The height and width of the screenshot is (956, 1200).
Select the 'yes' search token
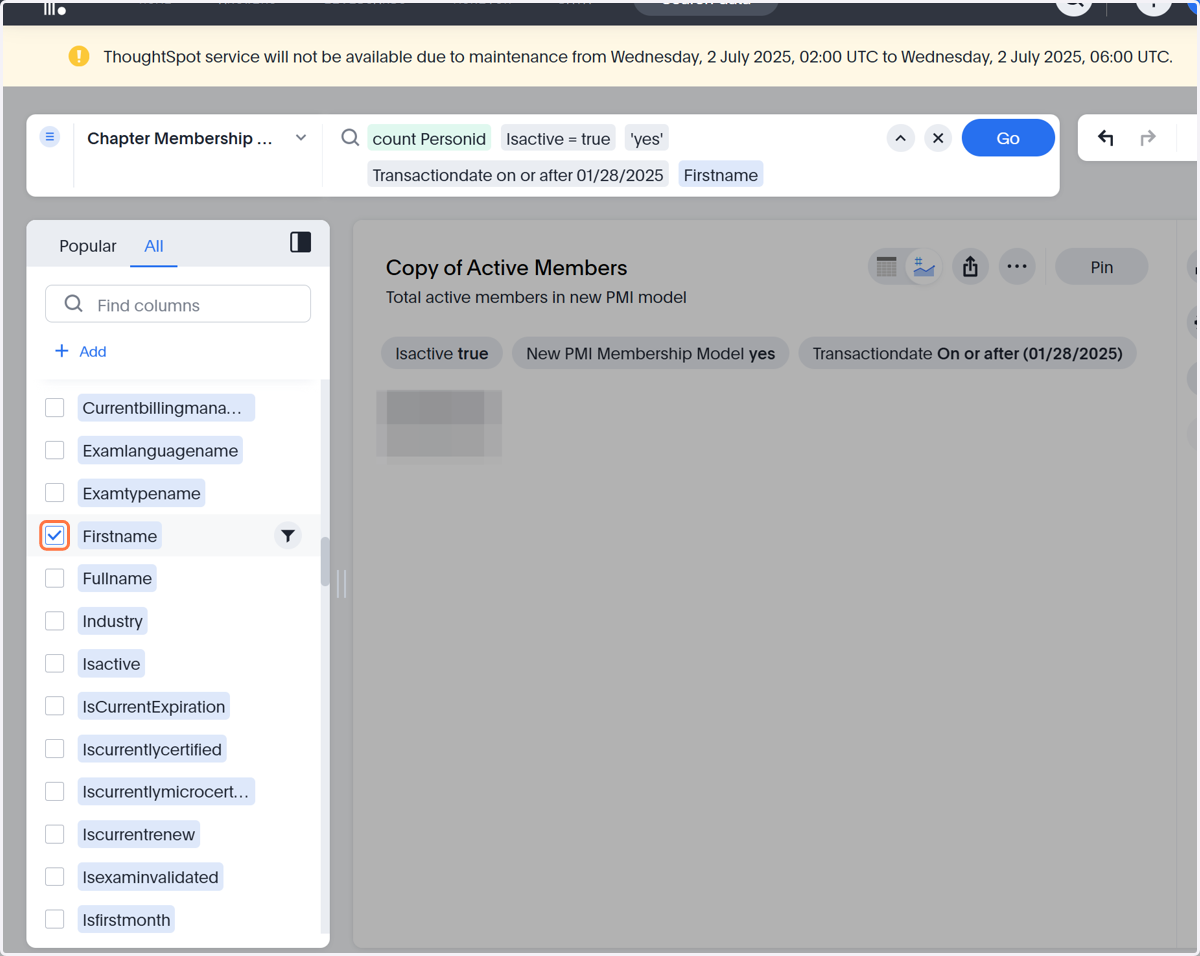(x=647, y=139)
